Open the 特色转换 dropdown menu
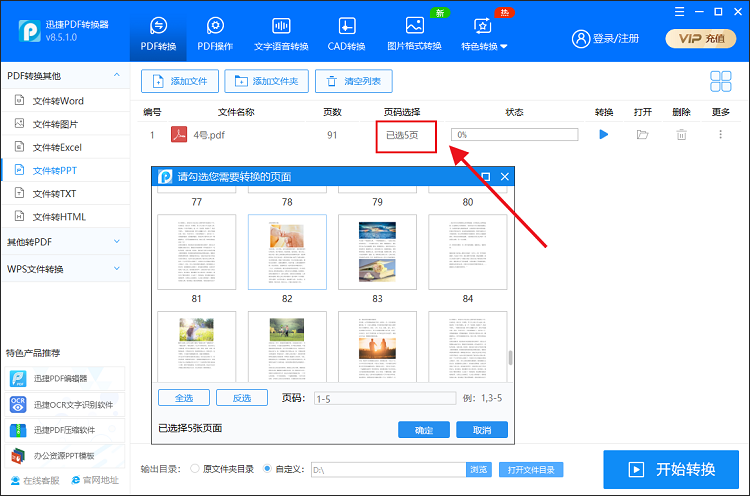Image resolution: width=750 pixels, height=496 pixels. (484, 32)
